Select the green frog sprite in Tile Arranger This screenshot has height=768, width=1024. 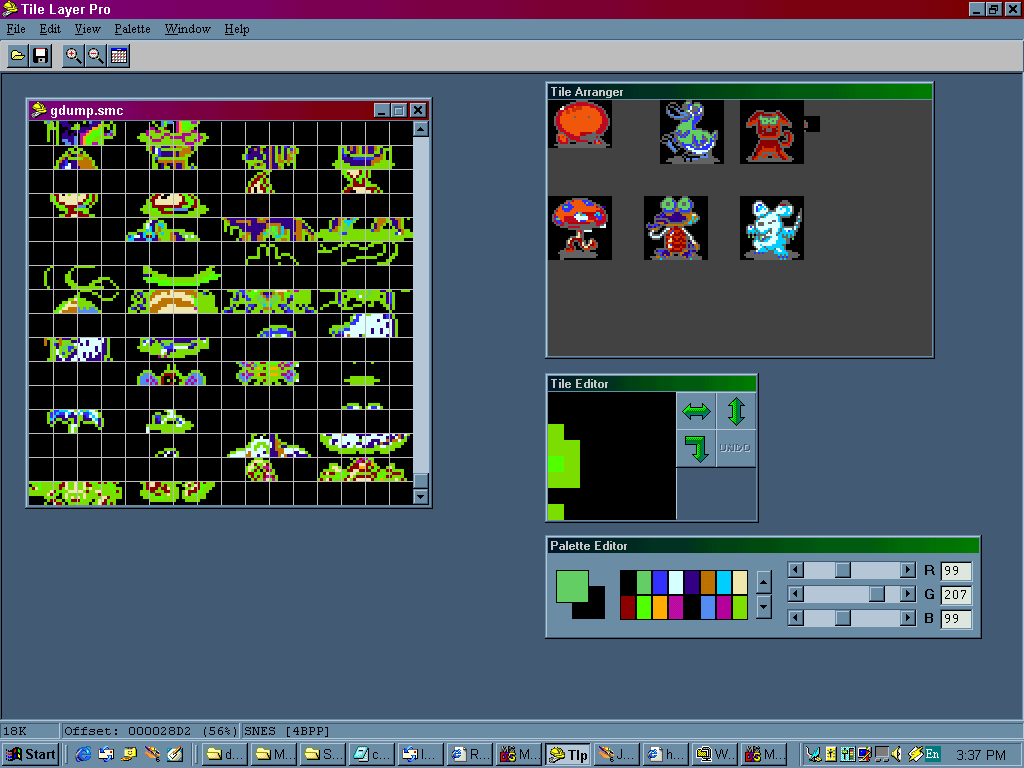click(x=676, y=228)
